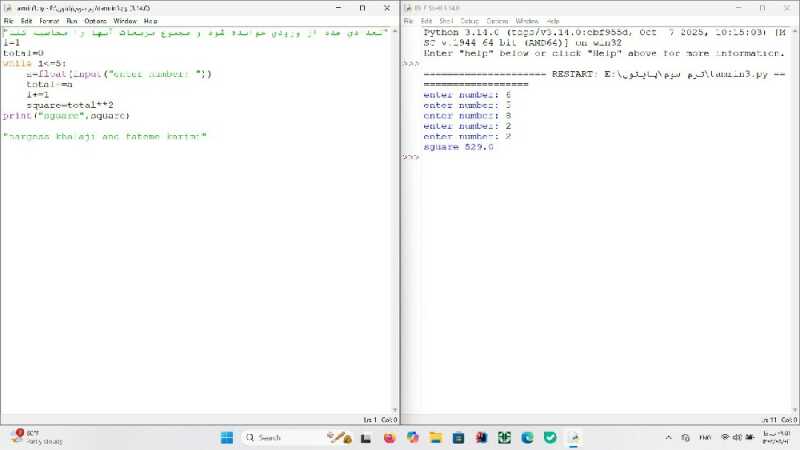Click the weather widget on the taskbar
Image resolution: width=800 pixels, height=450 pixels.
30,437
